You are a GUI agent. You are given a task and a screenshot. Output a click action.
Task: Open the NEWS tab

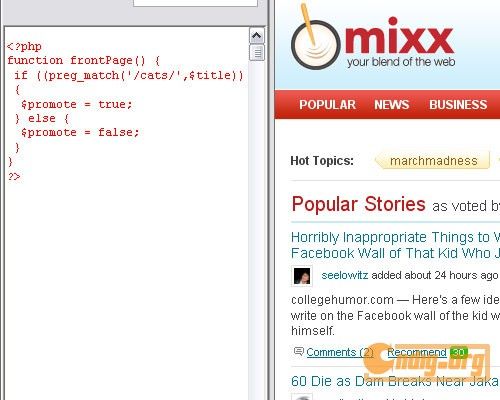coord(392,105)
